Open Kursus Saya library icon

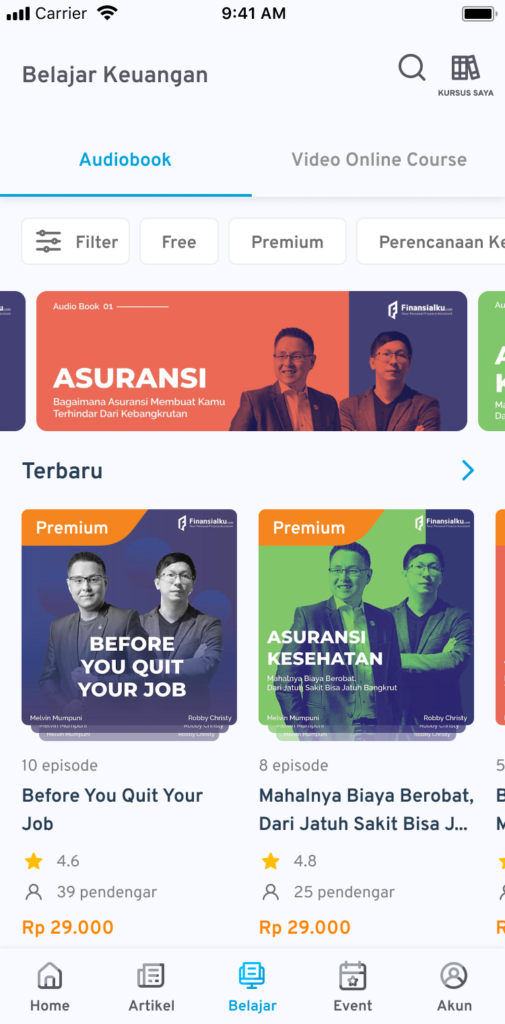pos(465,68)
